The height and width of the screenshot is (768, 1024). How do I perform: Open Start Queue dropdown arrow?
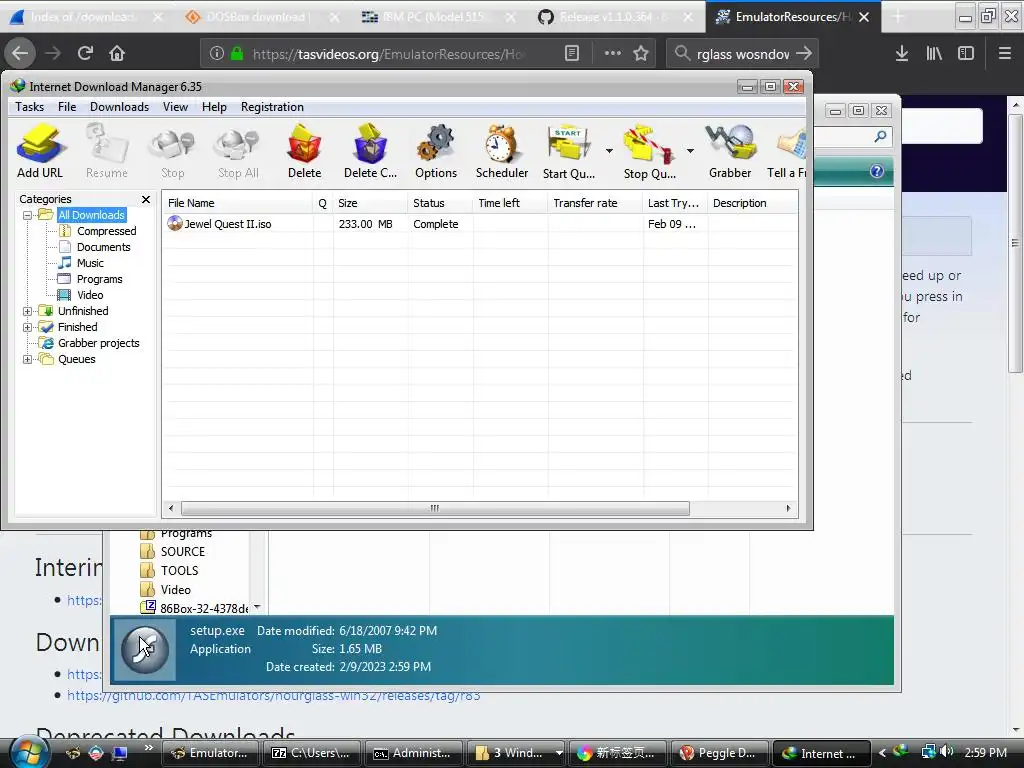[609, 151]
